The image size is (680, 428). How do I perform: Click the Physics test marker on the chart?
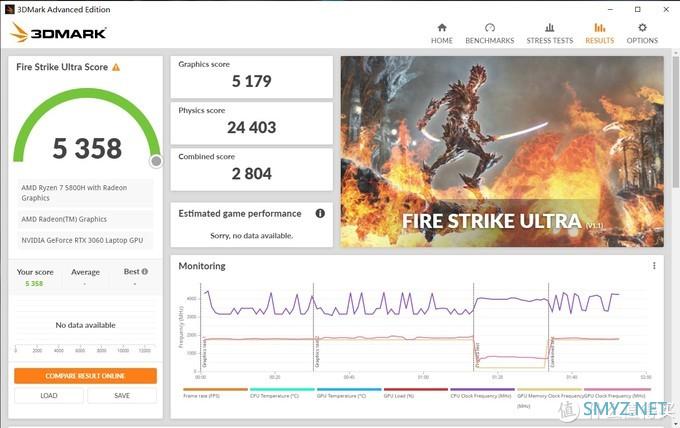coord(477,355)
